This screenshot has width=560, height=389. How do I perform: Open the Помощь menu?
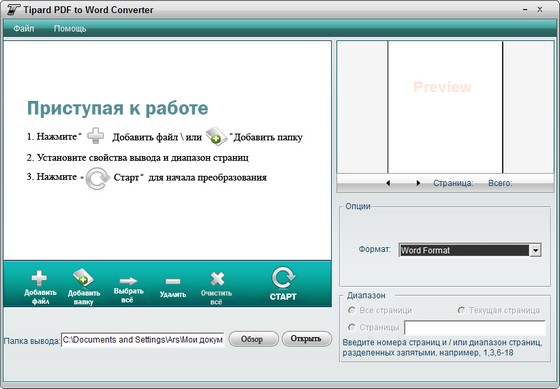pyautogui.click(x=70, y=28)
